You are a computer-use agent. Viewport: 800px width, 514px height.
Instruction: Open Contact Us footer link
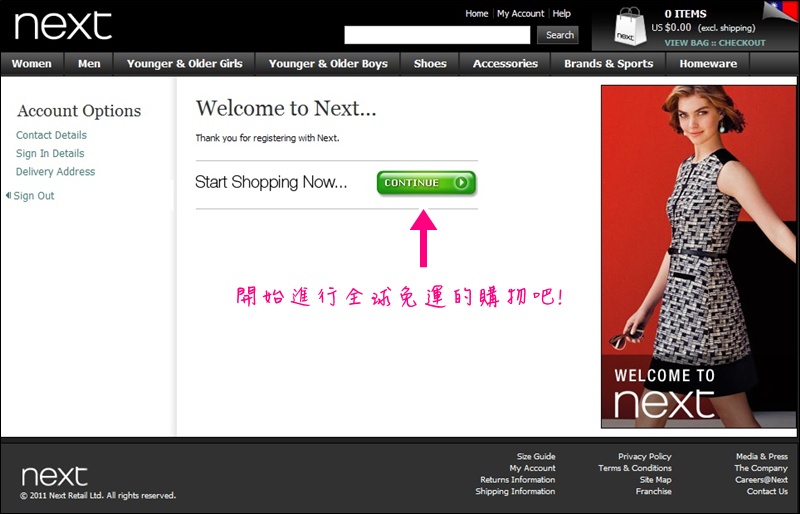tap(767, 492)
